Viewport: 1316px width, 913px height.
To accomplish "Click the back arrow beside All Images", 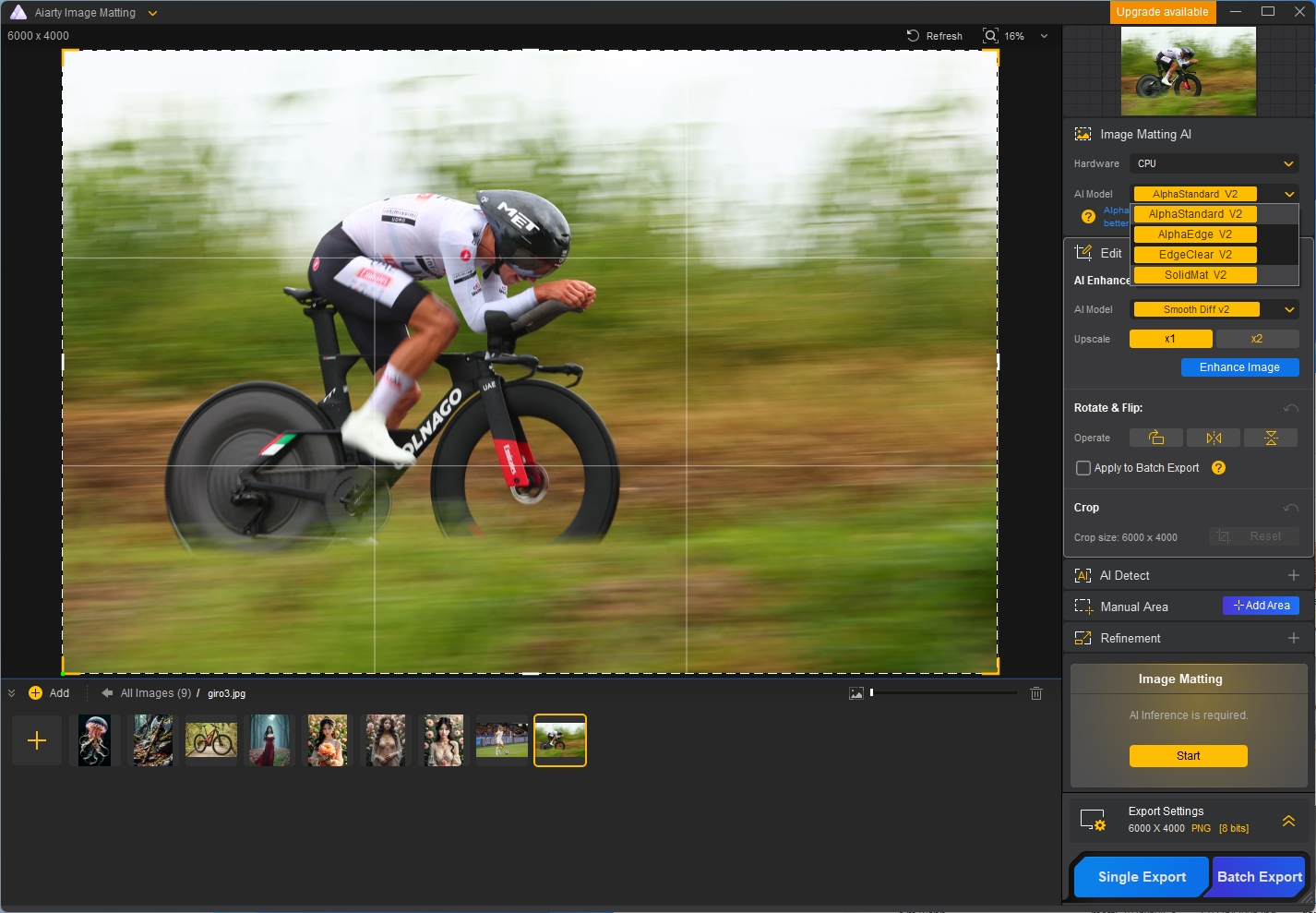I will pyautogui.click(x=107, y=693).
